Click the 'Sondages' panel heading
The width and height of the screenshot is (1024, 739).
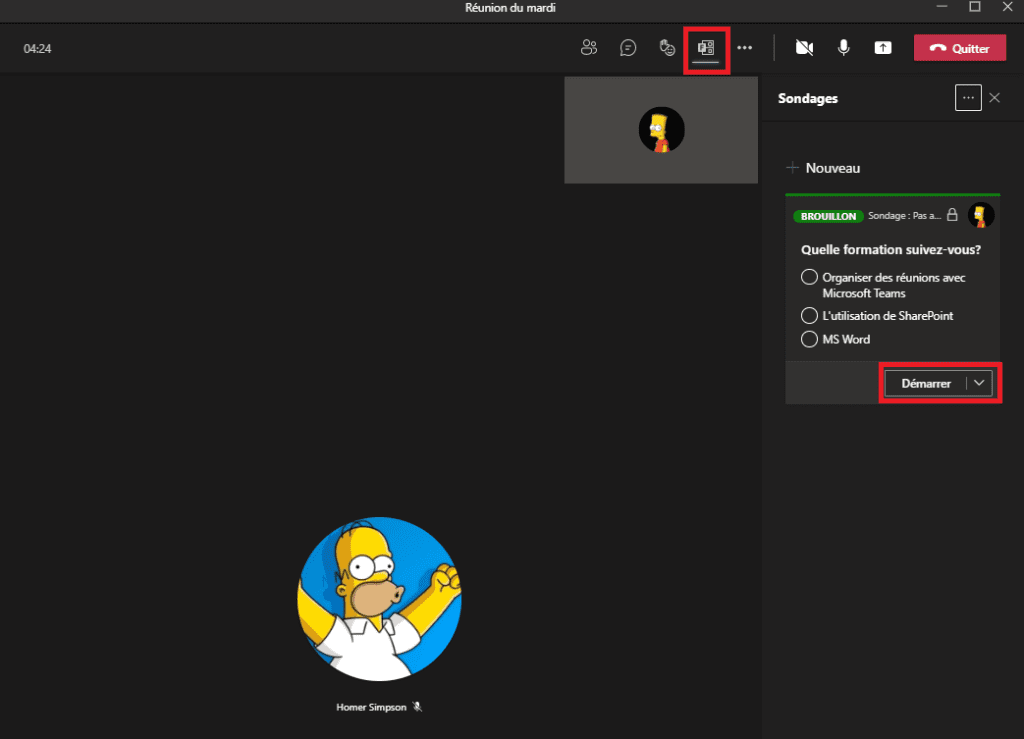(808, 99)
